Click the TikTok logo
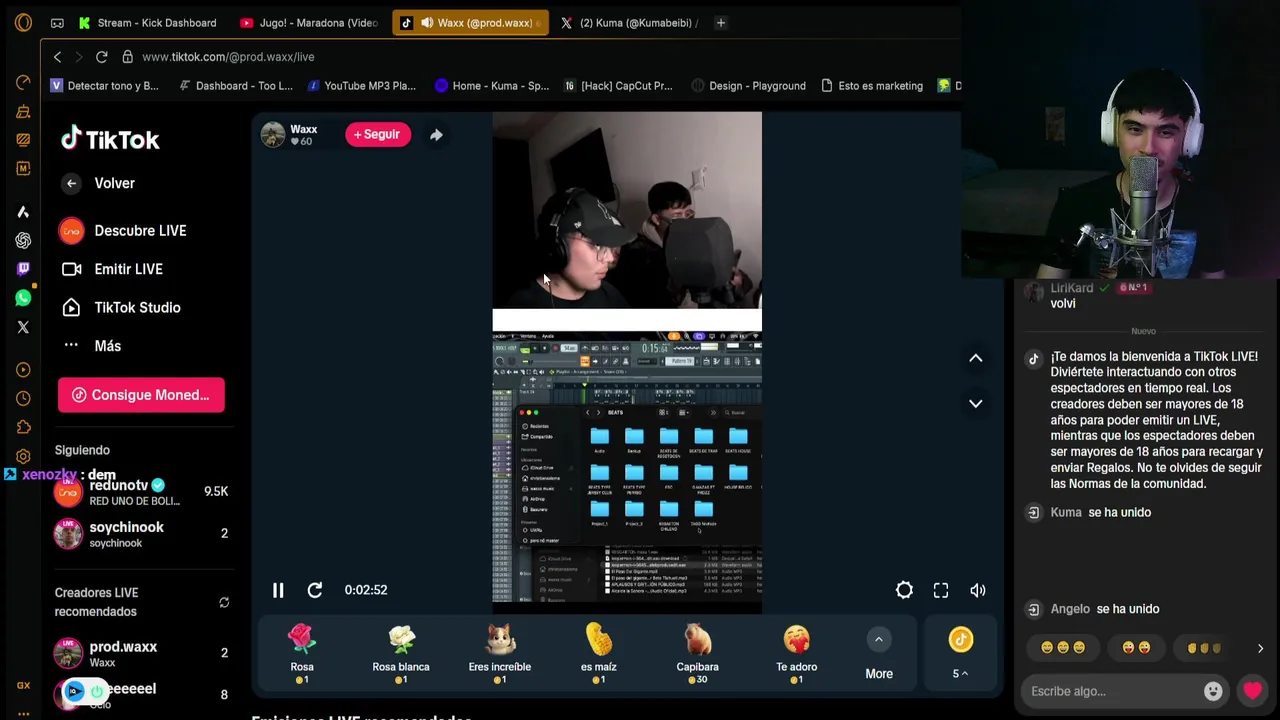Image resolution: width=1280 pixels, height=720 pixels. [110, 139]
